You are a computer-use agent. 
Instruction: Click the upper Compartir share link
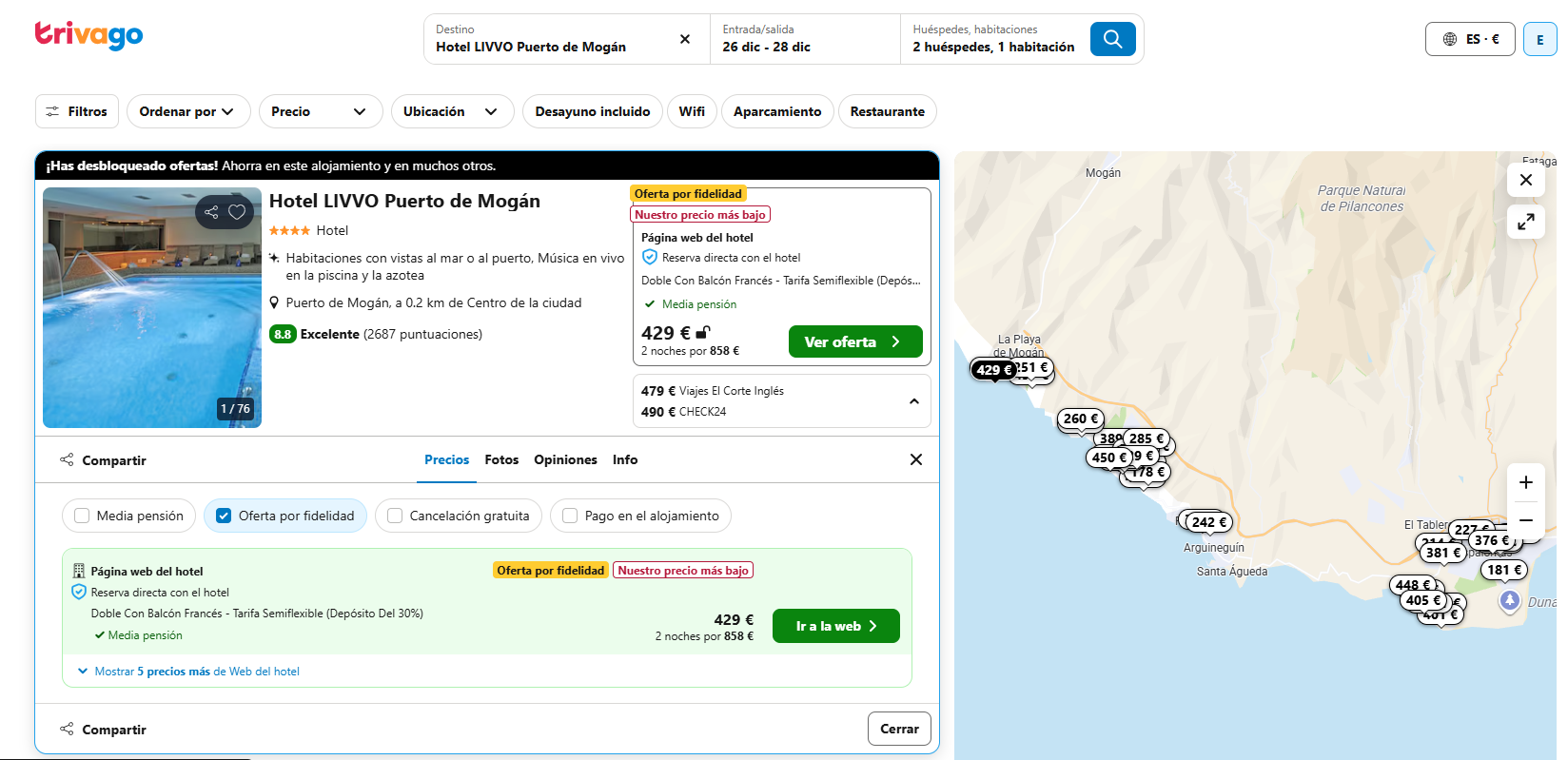[103, 460]
